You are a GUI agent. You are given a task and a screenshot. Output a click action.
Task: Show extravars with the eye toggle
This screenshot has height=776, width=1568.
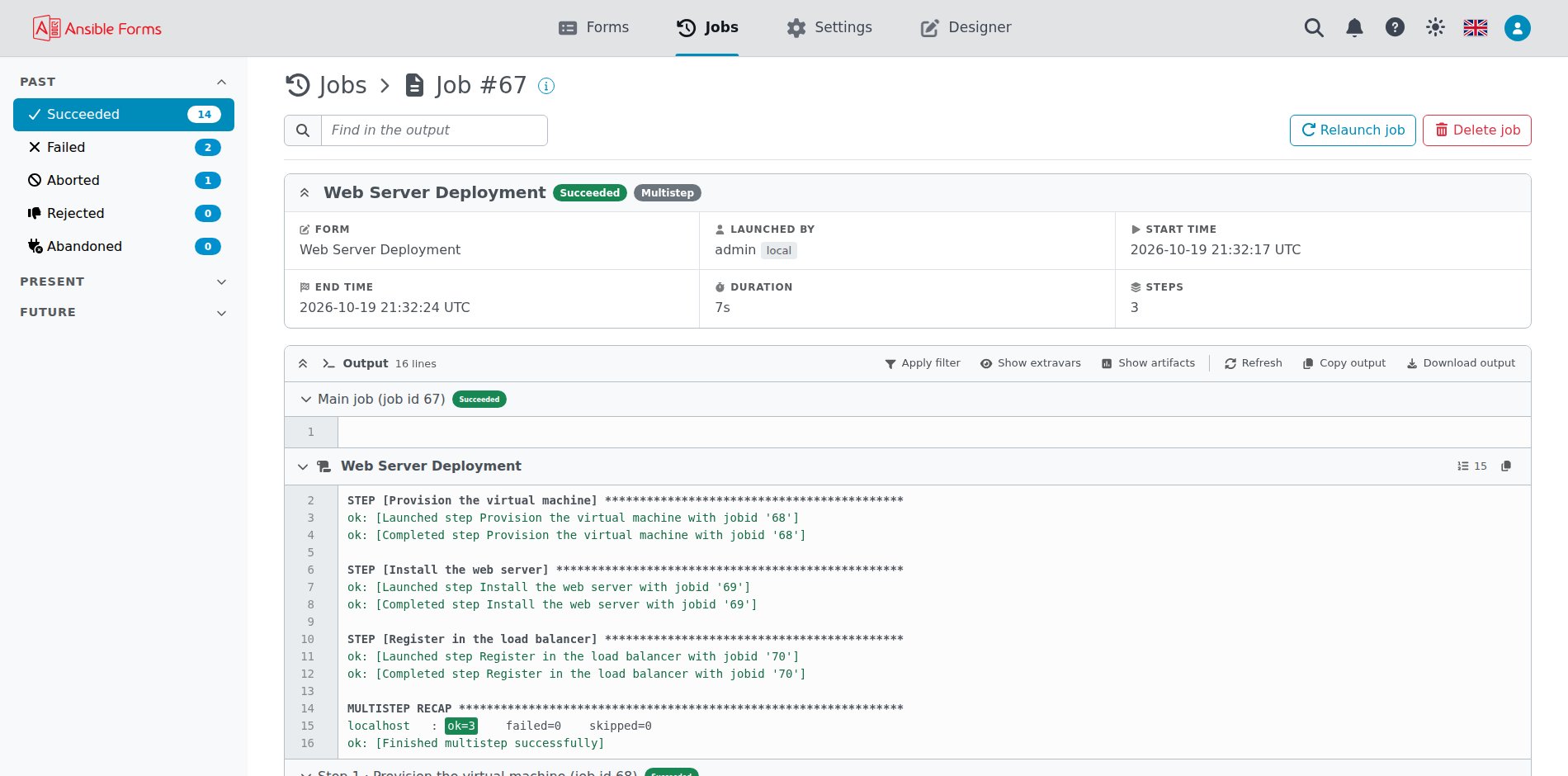[1030, 363]
